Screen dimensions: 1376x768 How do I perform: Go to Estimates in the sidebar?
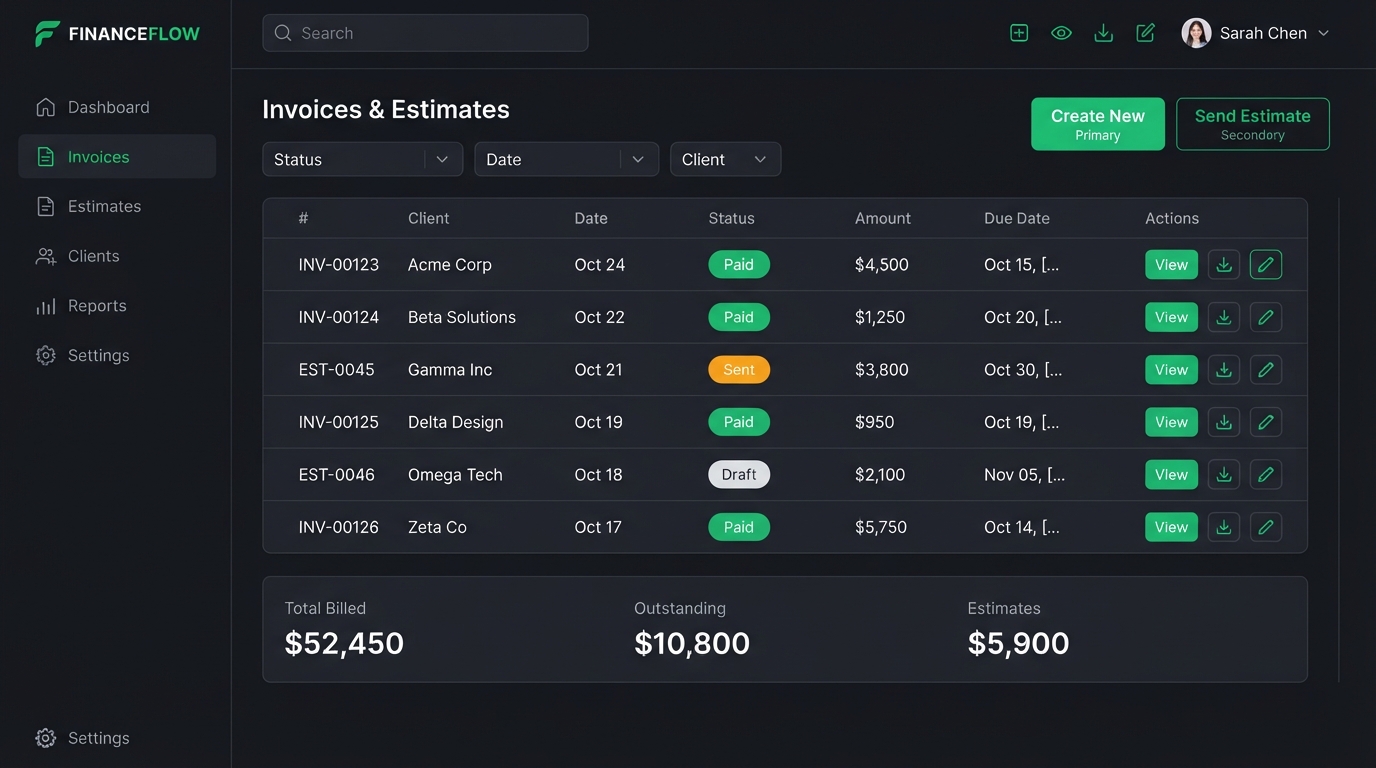(x=117, y=206)
